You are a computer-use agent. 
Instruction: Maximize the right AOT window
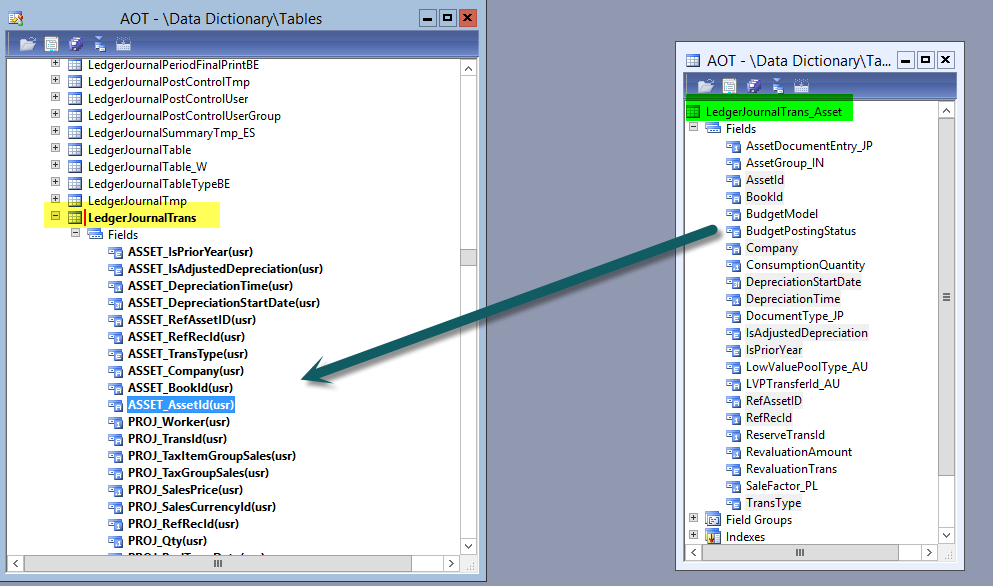[925, 60]
